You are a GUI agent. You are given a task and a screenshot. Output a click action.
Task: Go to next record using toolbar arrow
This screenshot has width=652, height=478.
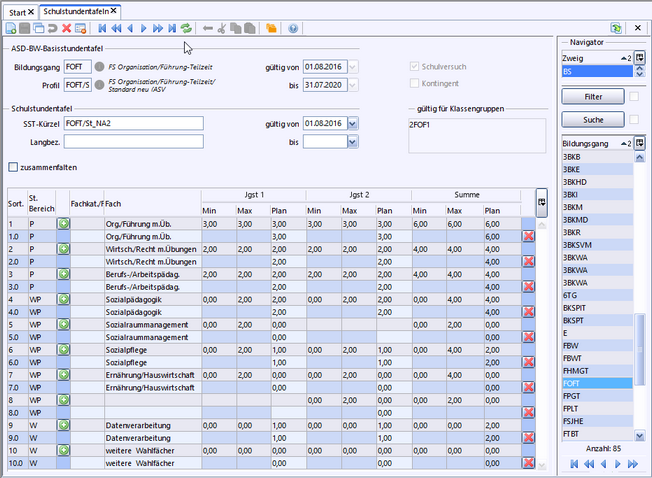coord(145,29)
